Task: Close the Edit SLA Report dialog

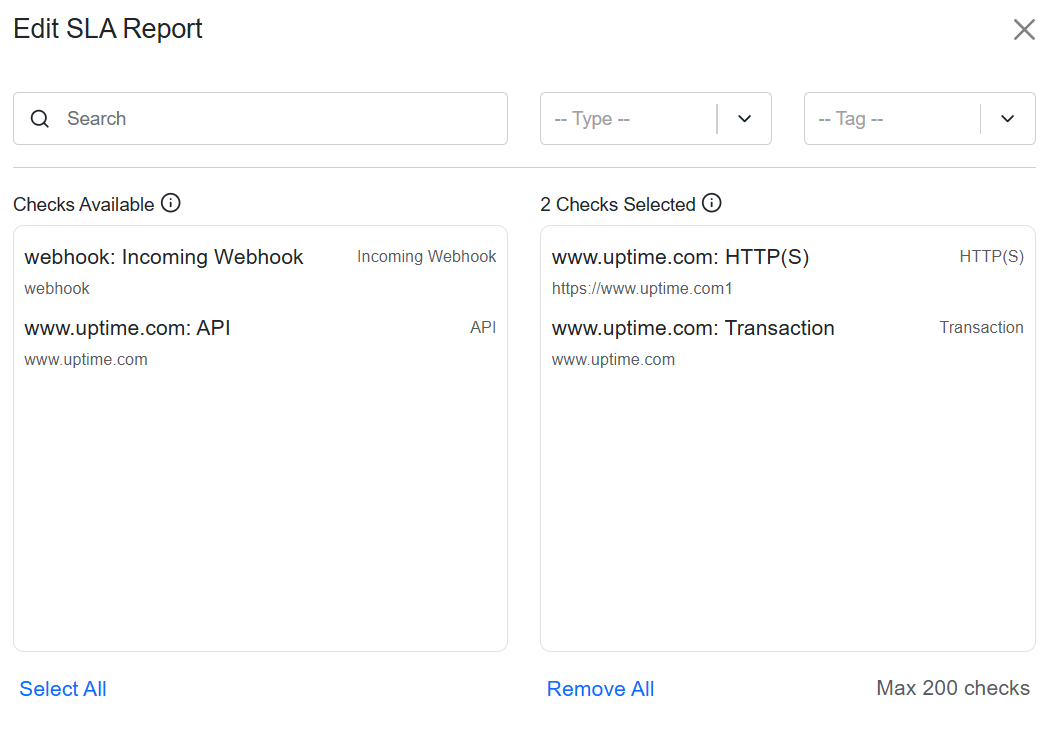Action: coord(1023,29)
